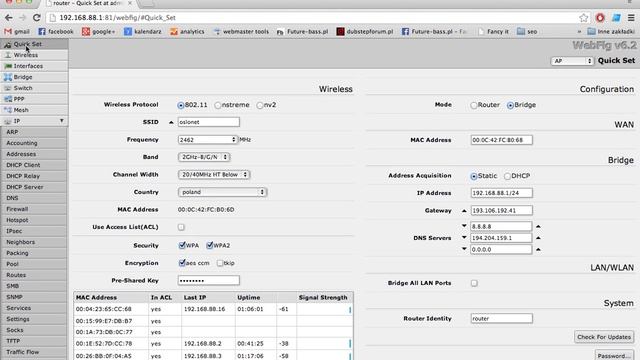The height and width of the screenshot is (360, 640).
Task: Go back with browser back arrow
Action: tap(9, 18)
